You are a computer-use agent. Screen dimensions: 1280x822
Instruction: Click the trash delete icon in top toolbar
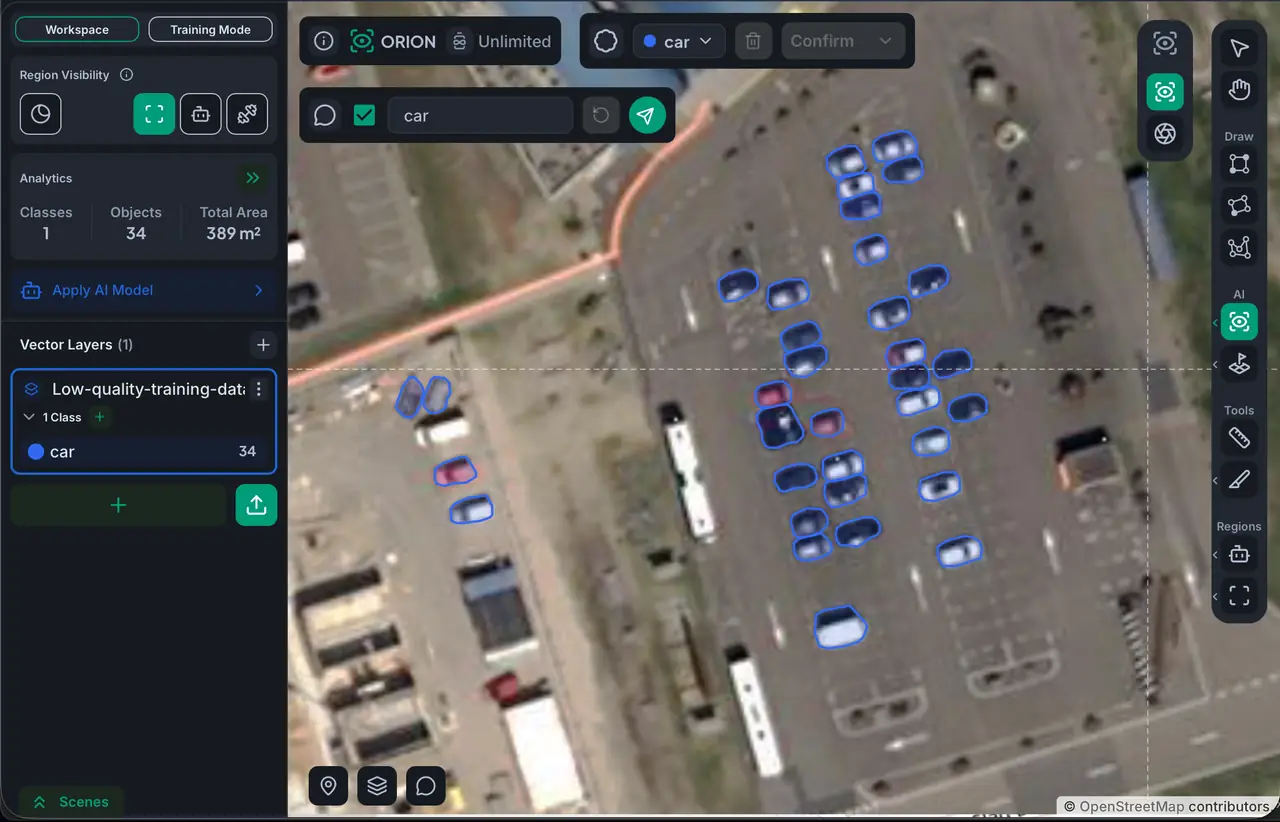(754, 41)
